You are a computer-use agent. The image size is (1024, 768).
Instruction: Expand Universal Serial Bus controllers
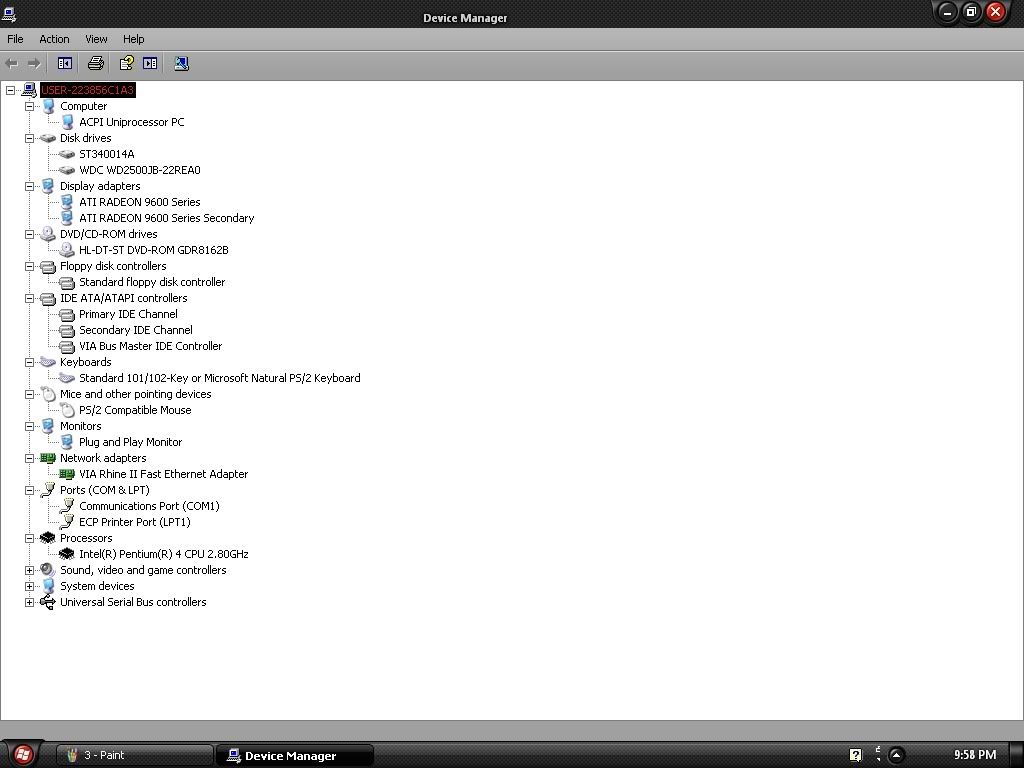pyautogui.click(x=29, y=602)
